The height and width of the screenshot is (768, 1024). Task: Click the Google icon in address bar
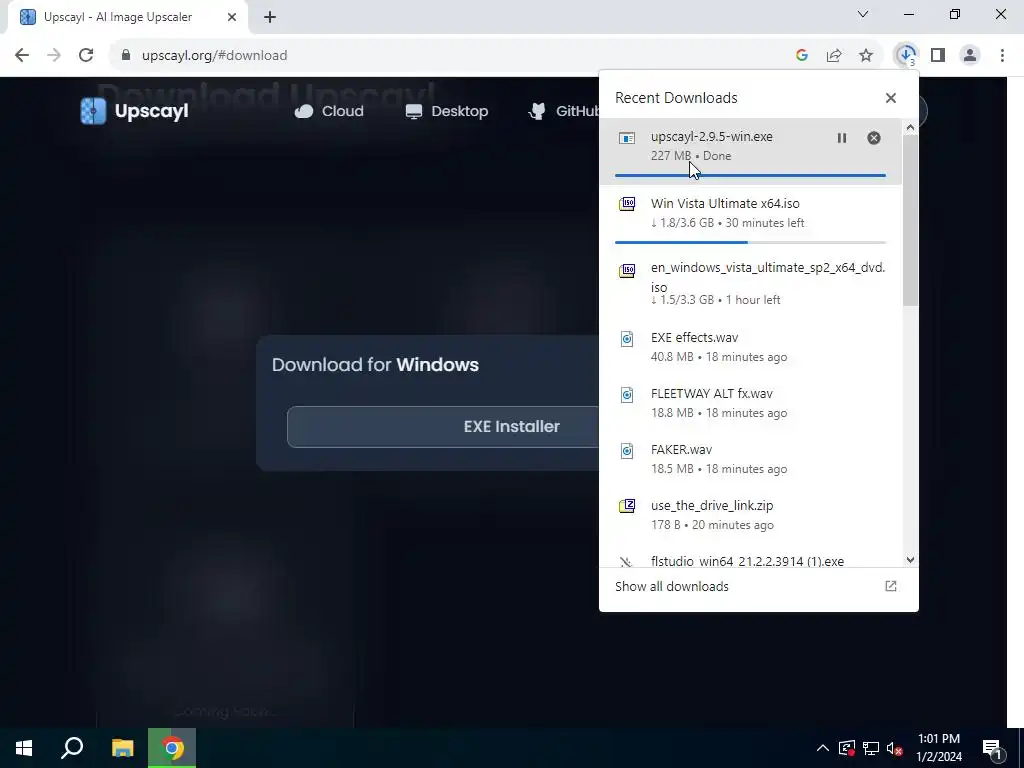[802, 56]
